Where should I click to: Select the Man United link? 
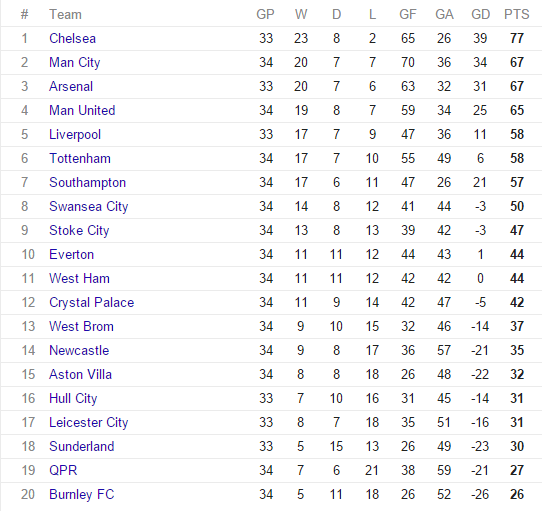pos(82,110)
